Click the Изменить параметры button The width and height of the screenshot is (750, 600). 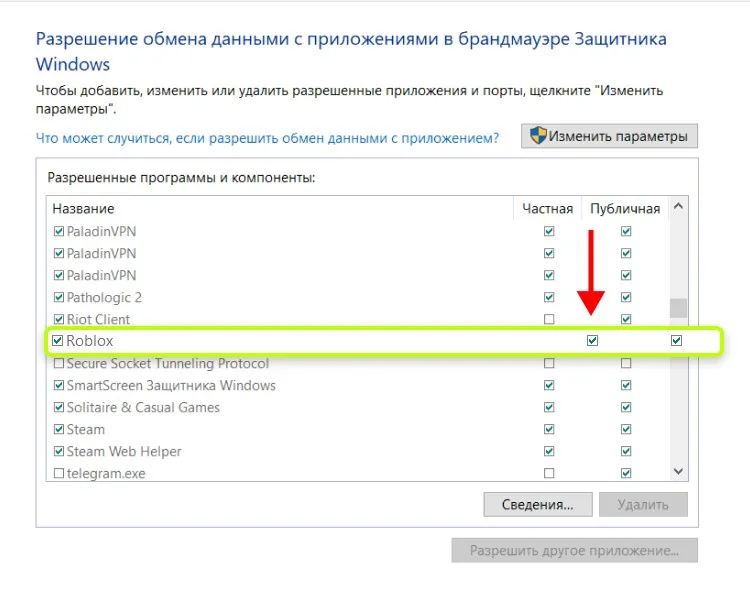(609, 136)
